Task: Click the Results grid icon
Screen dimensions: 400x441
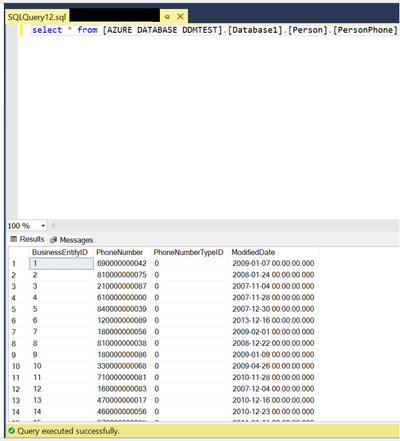Action: coord(14,239)
